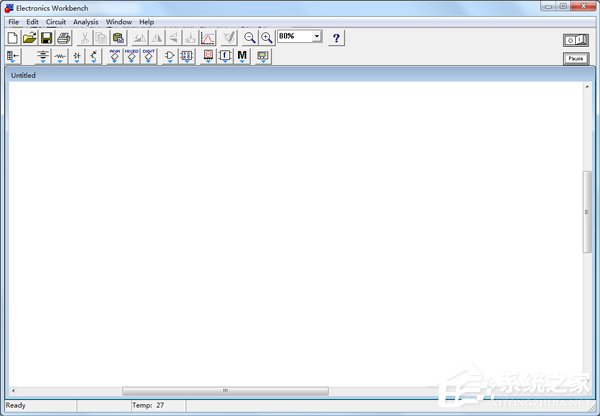Open the Display Graphs window icon
Viewport: 600px width, 416px height.
(208, 38)
